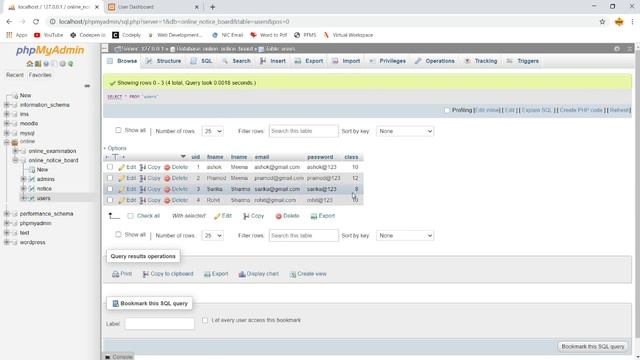Click the Explain SQL link

[x=537, y=110]
